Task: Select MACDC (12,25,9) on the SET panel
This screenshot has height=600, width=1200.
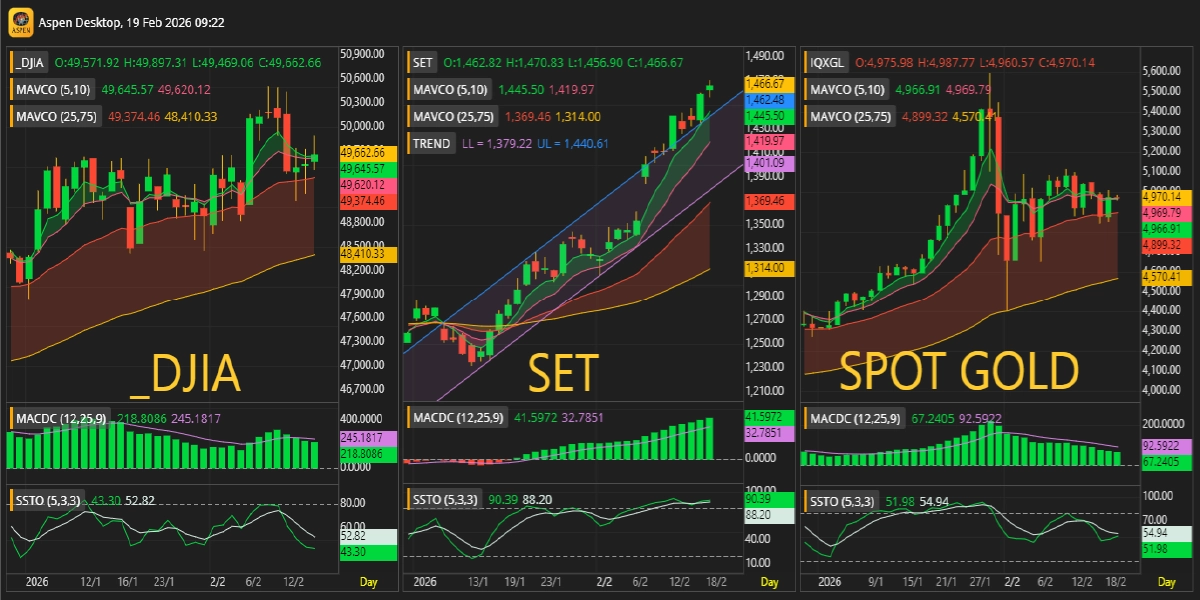Action: [x=459, y=416]
